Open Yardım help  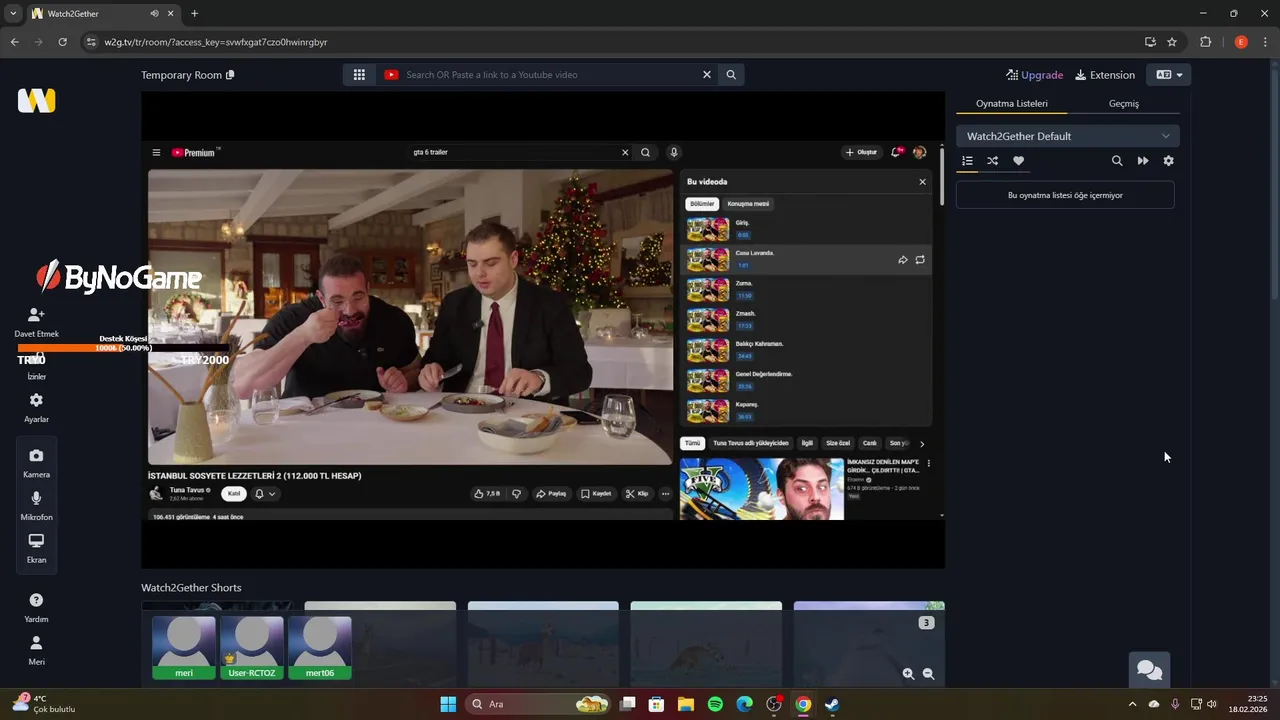[36, 607]
